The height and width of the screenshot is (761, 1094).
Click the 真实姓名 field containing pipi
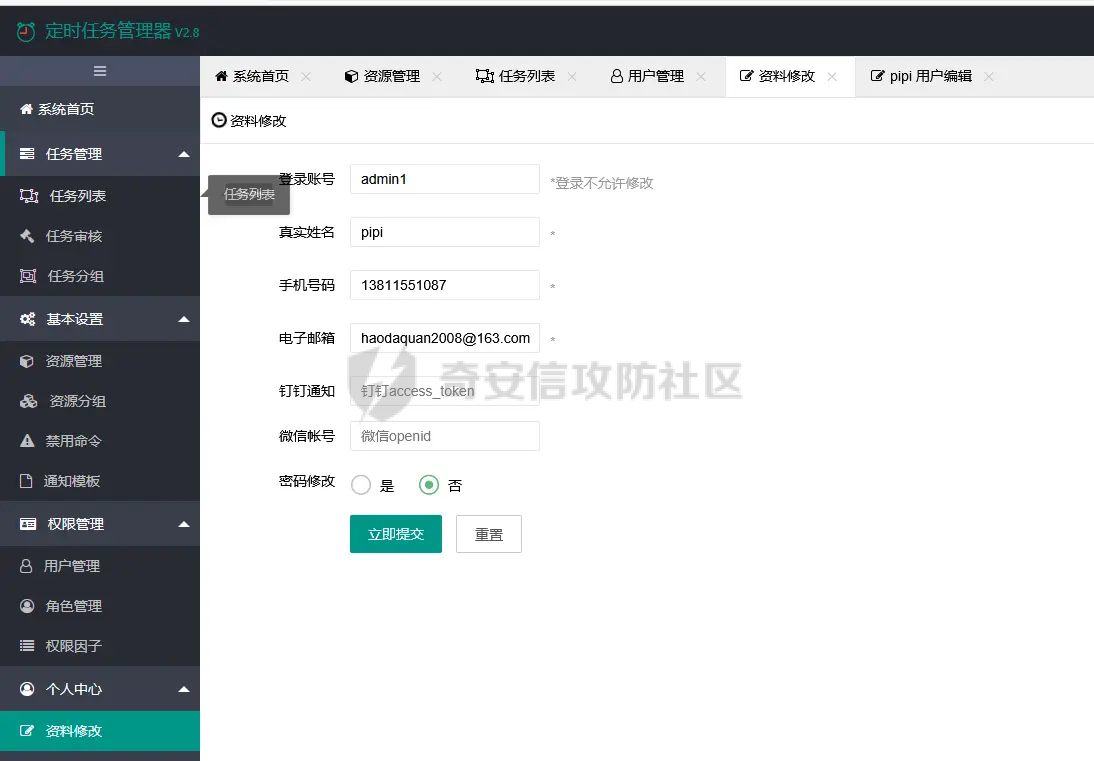[x=444, y=232]
